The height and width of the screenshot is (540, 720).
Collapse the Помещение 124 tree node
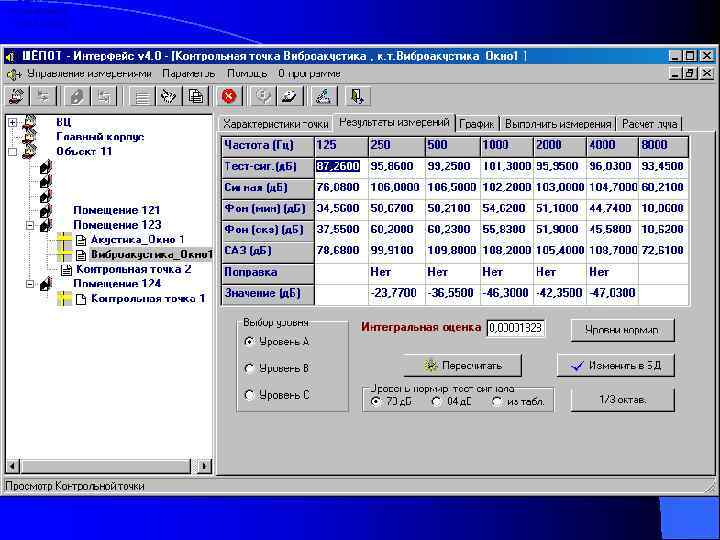(x=31, y=284)
